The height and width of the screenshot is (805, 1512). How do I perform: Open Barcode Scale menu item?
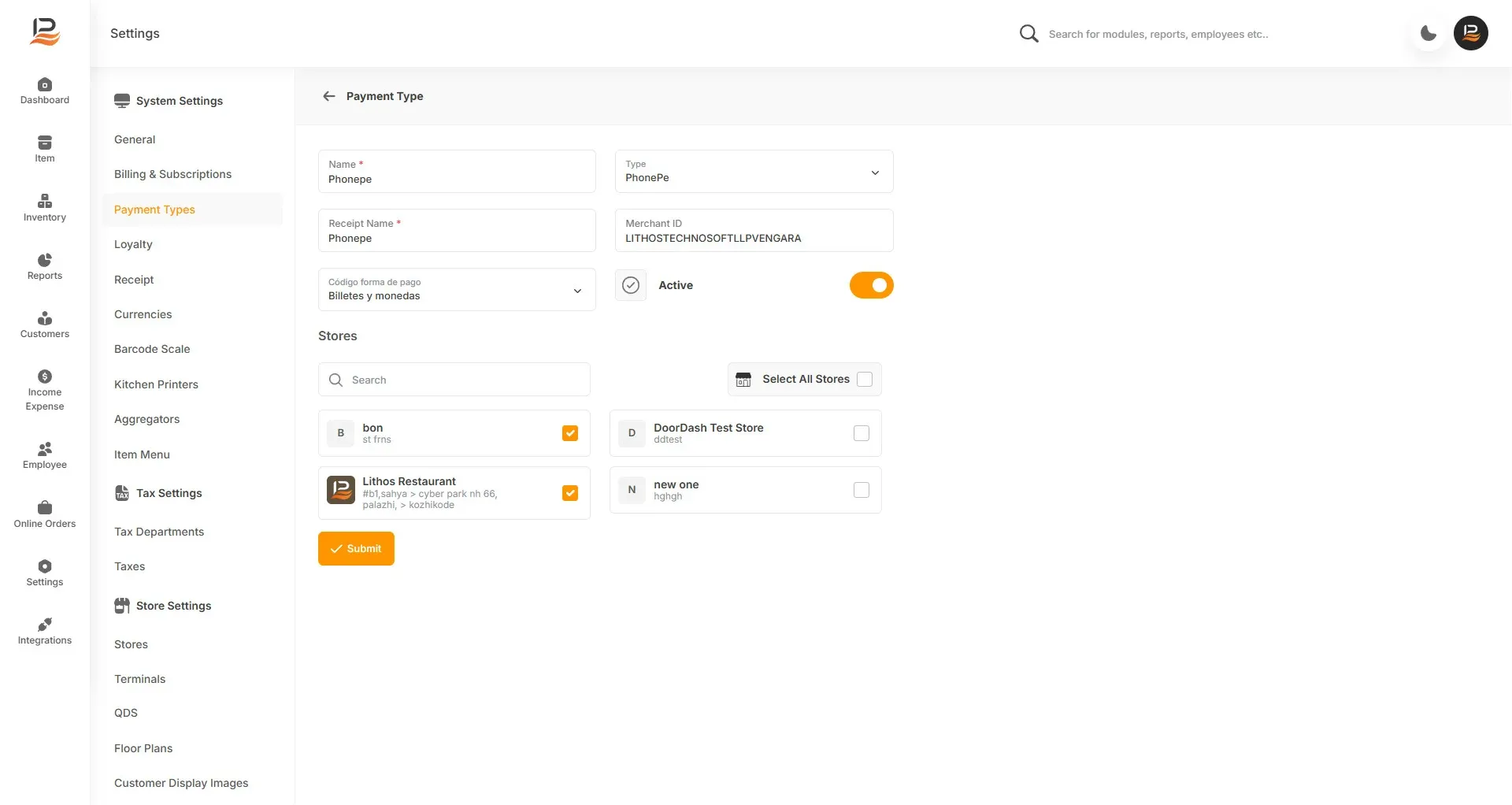click(152, 349)
